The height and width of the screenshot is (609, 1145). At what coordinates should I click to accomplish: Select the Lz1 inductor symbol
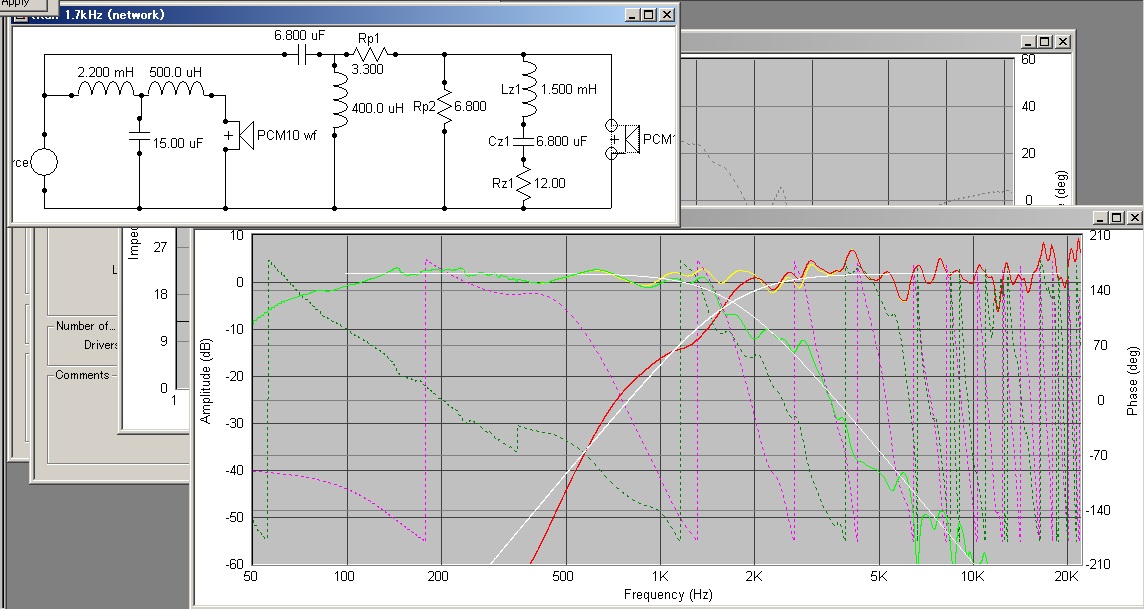[x=529, y=89]
